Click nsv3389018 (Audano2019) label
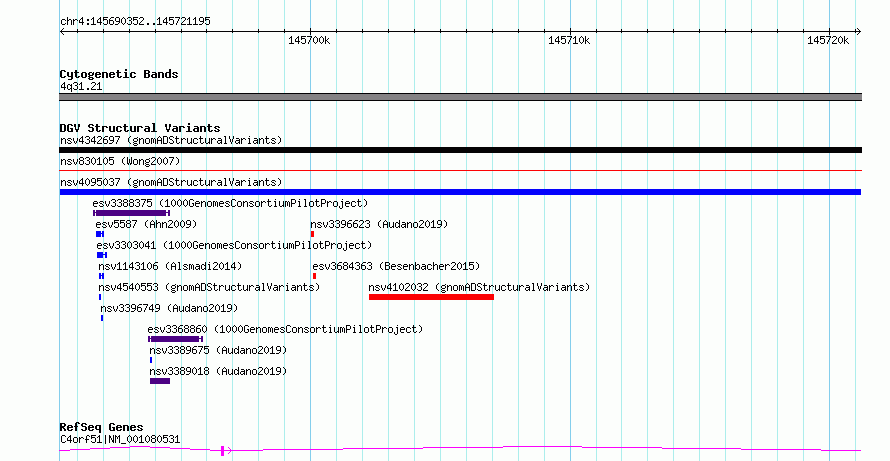 point(218,371)
